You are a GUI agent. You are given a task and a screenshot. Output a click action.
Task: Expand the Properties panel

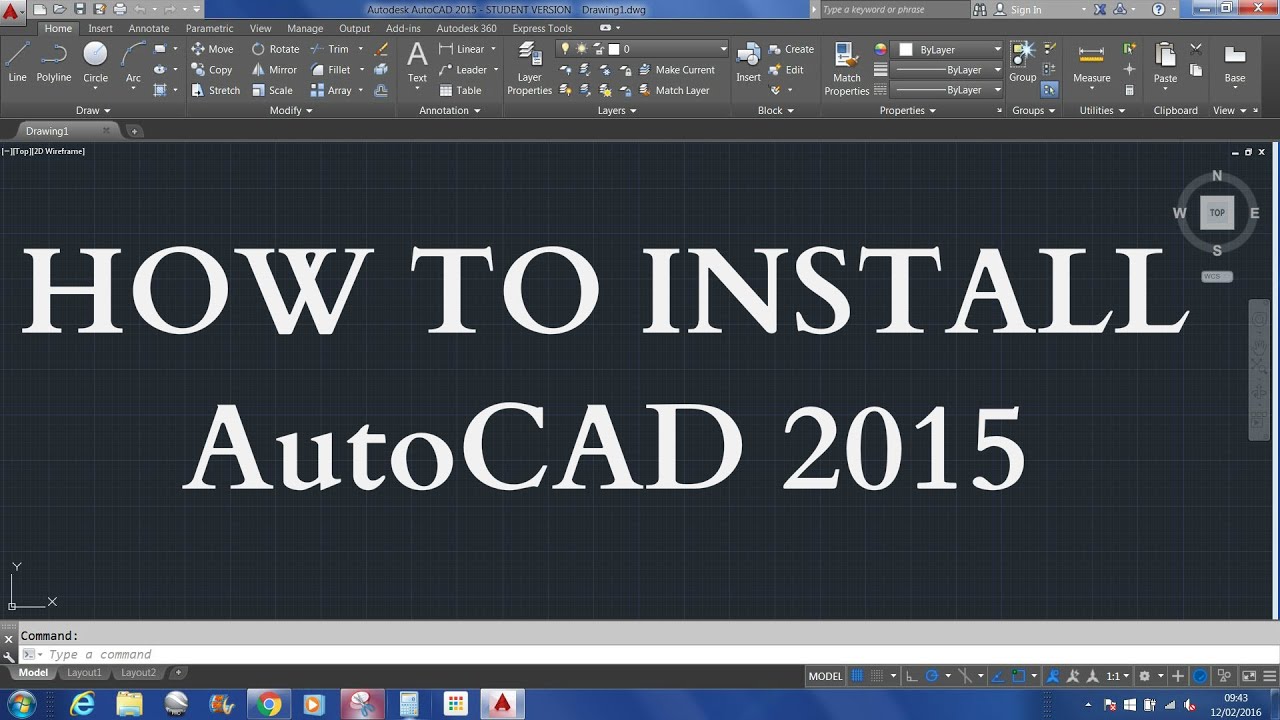pos(907,111)
